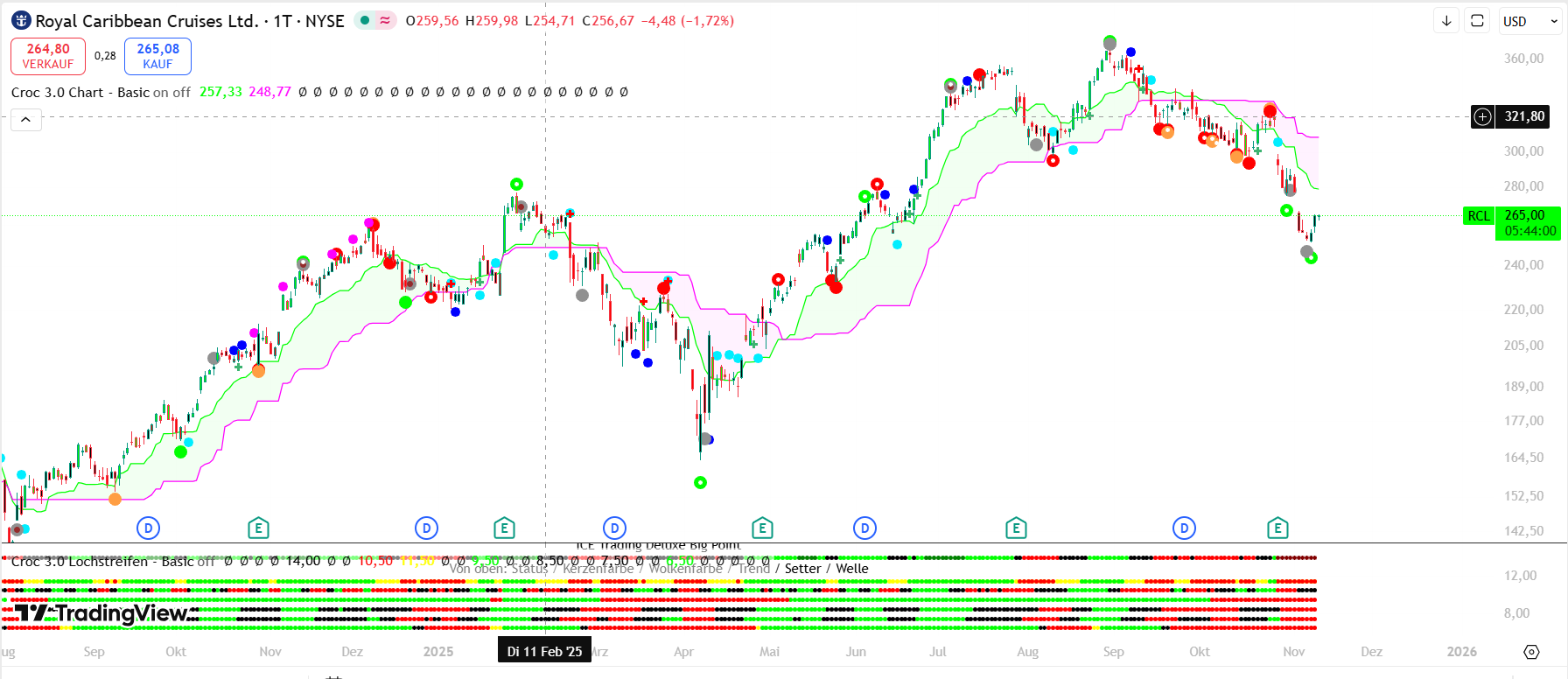Collapse the indicator legend with the chevron
Screen dimensions: 1568x679
(26, 120)
